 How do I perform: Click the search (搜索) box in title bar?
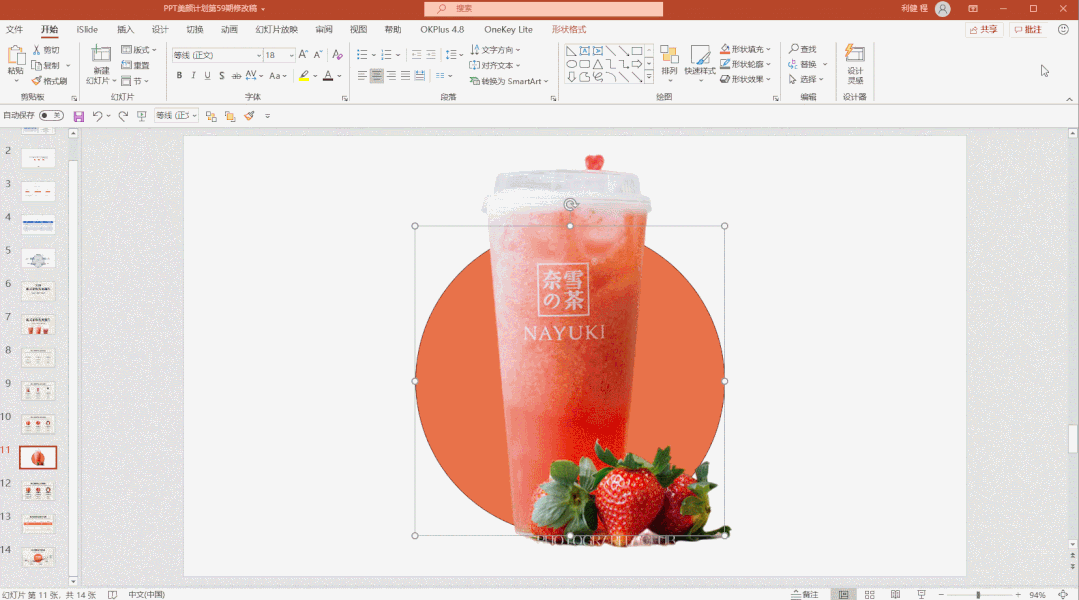click(x=544, y=9)
